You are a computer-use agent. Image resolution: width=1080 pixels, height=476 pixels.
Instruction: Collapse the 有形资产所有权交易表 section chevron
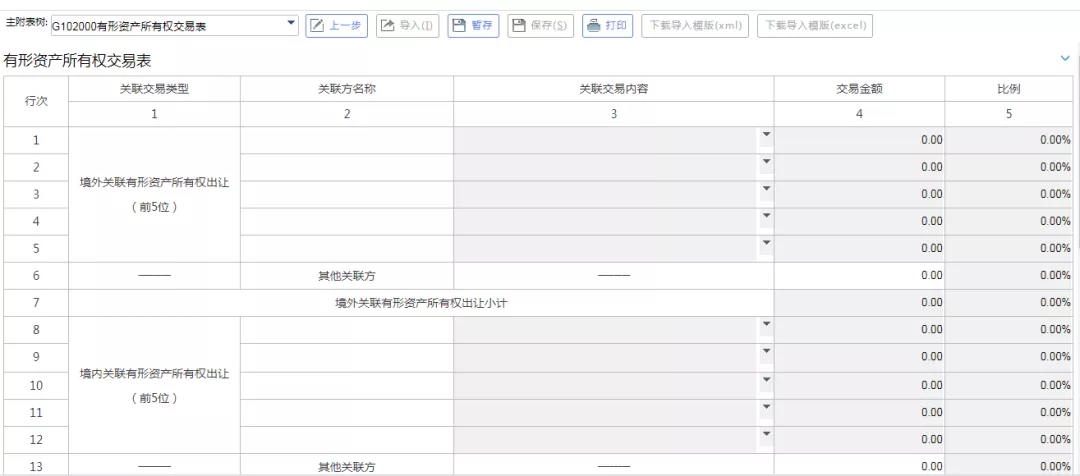click(x=1064, y=59)
